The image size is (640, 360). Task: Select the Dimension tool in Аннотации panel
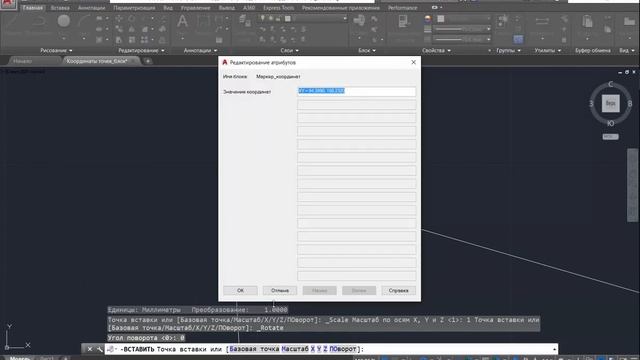pos(203,21)
